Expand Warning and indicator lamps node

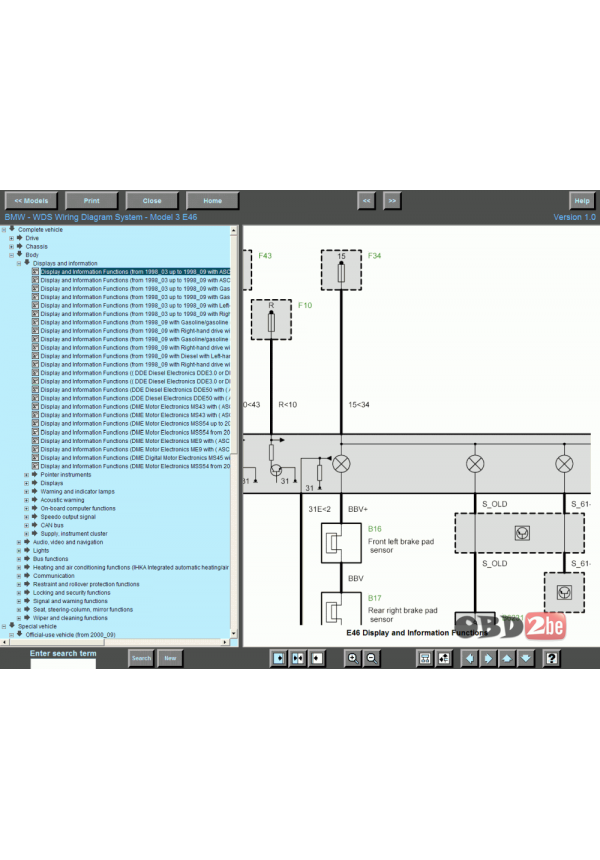pos(26,492)
